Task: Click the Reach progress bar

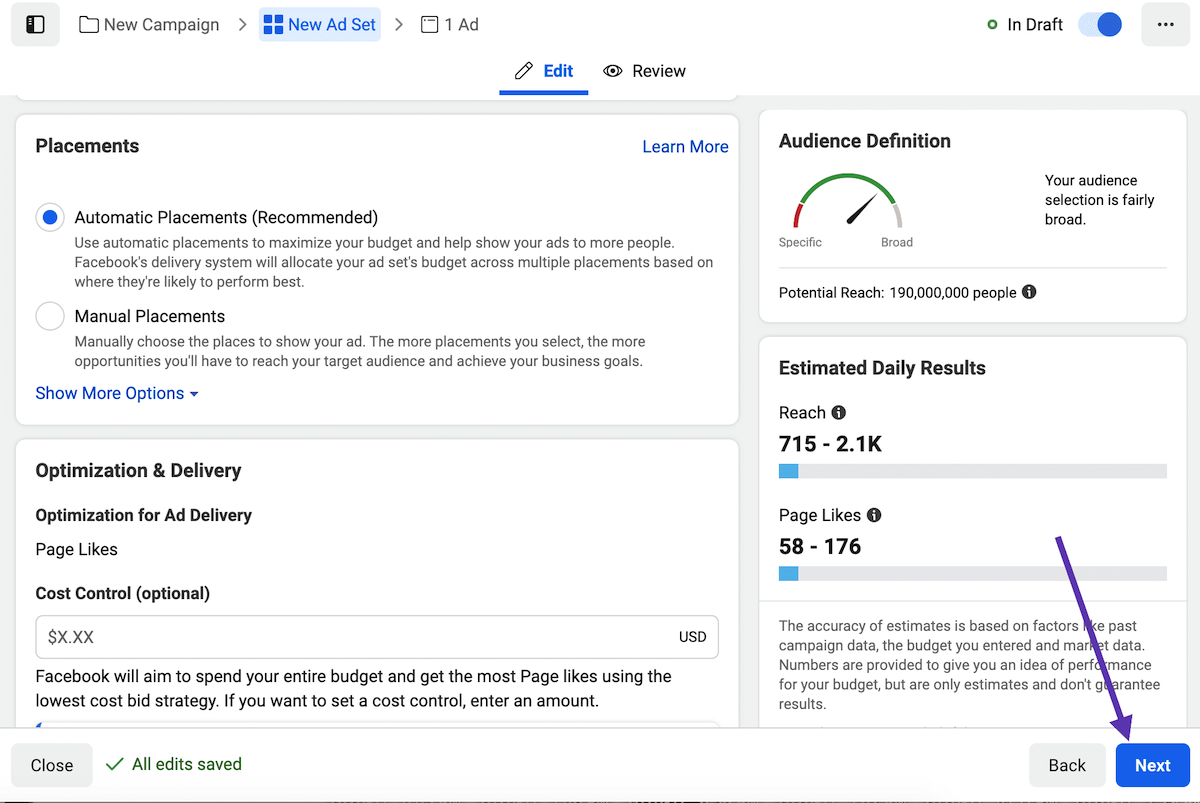Action: [x=972, y=470]
